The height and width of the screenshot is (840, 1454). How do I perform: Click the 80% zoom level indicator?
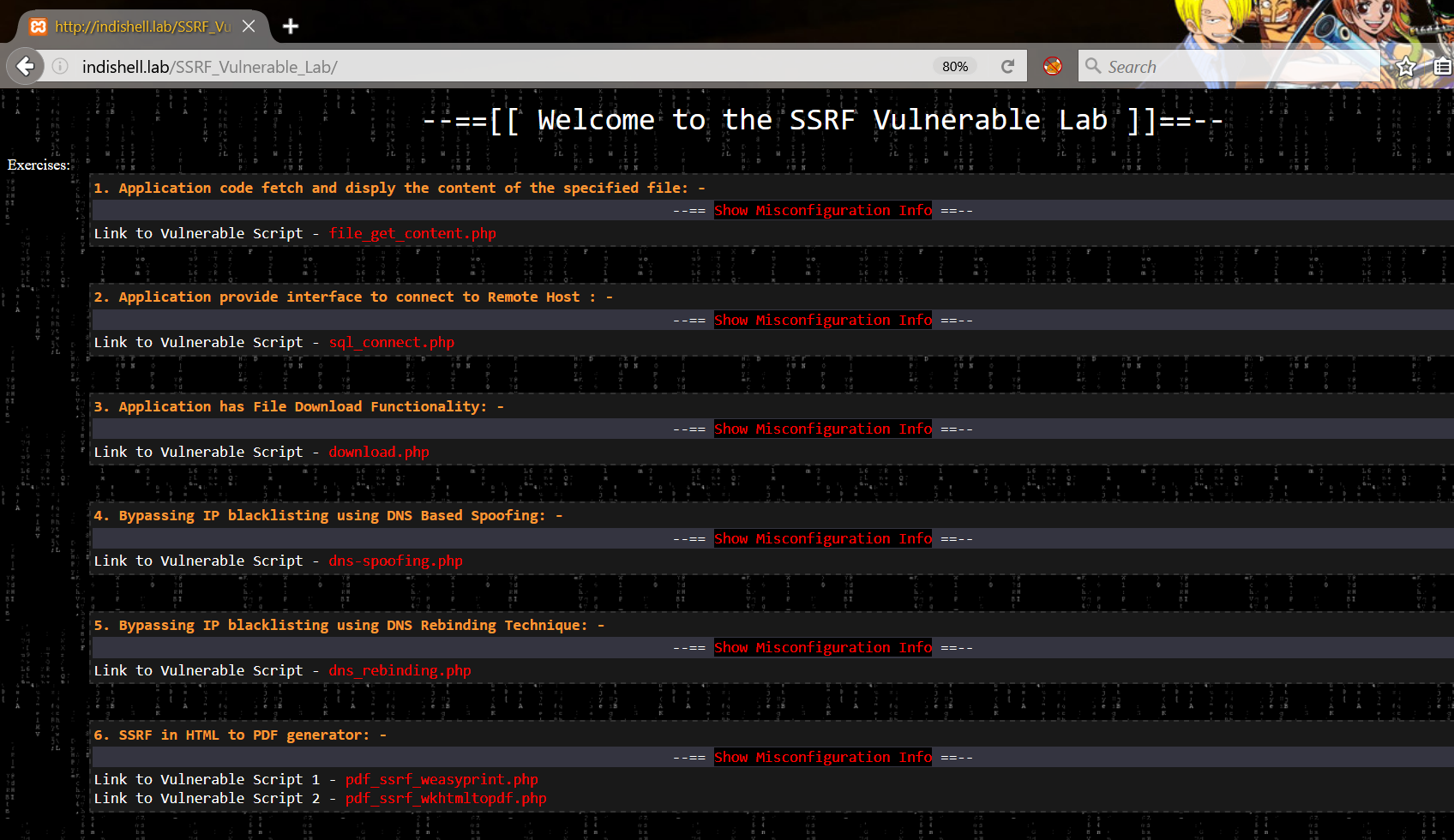coord(955,66)
